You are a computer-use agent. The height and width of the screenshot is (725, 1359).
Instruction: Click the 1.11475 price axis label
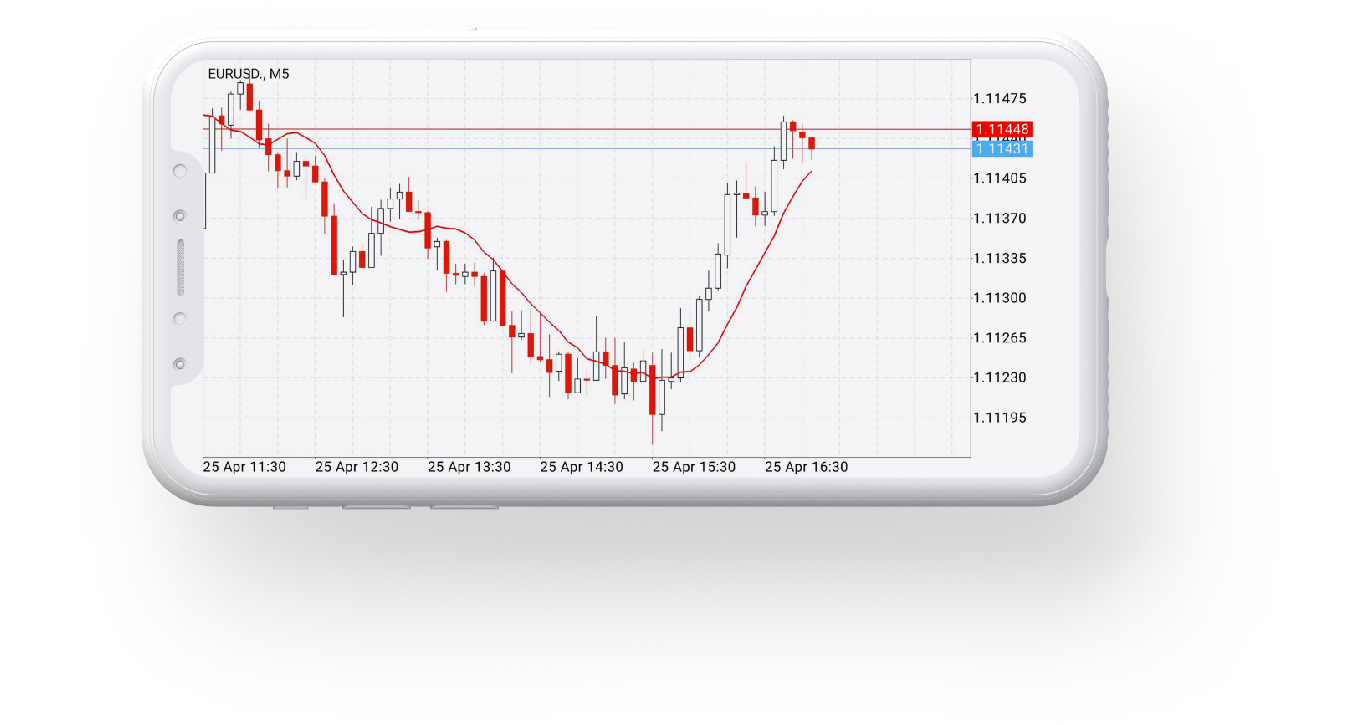pos(1000,98)
